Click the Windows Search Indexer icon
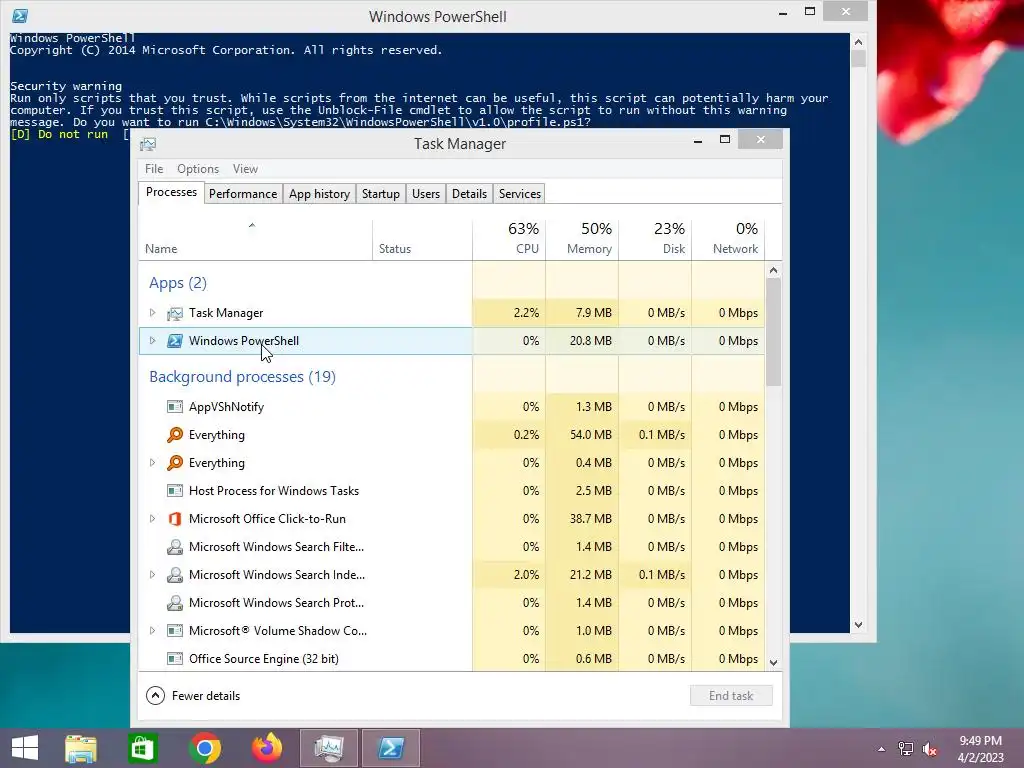The image size is (1024, 768). [174, 575]
